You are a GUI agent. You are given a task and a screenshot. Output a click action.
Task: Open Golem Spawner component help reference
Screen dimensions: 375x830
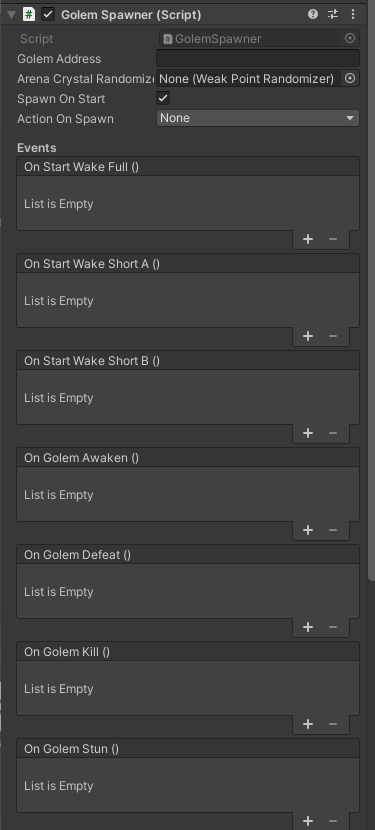pos(312,14)
